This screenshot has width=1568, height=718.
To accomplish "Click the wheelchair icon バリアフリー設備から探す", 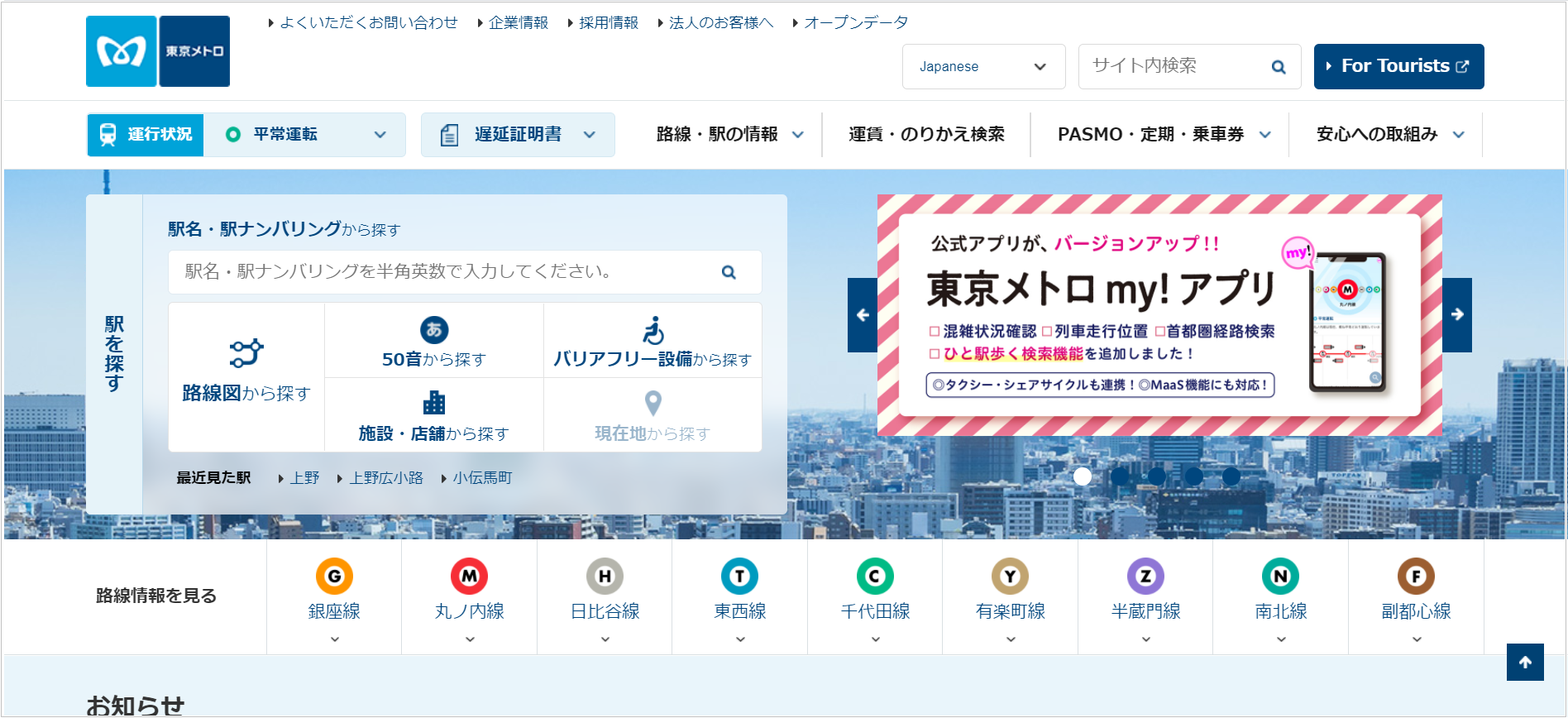I will tap(653, 330).
